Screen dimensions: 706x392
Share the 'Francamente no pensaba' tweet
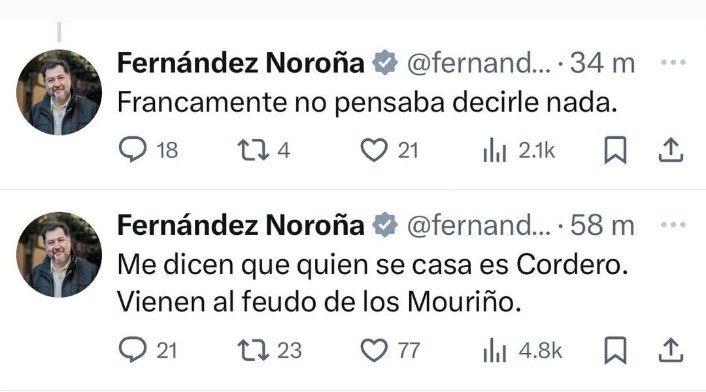671,150
